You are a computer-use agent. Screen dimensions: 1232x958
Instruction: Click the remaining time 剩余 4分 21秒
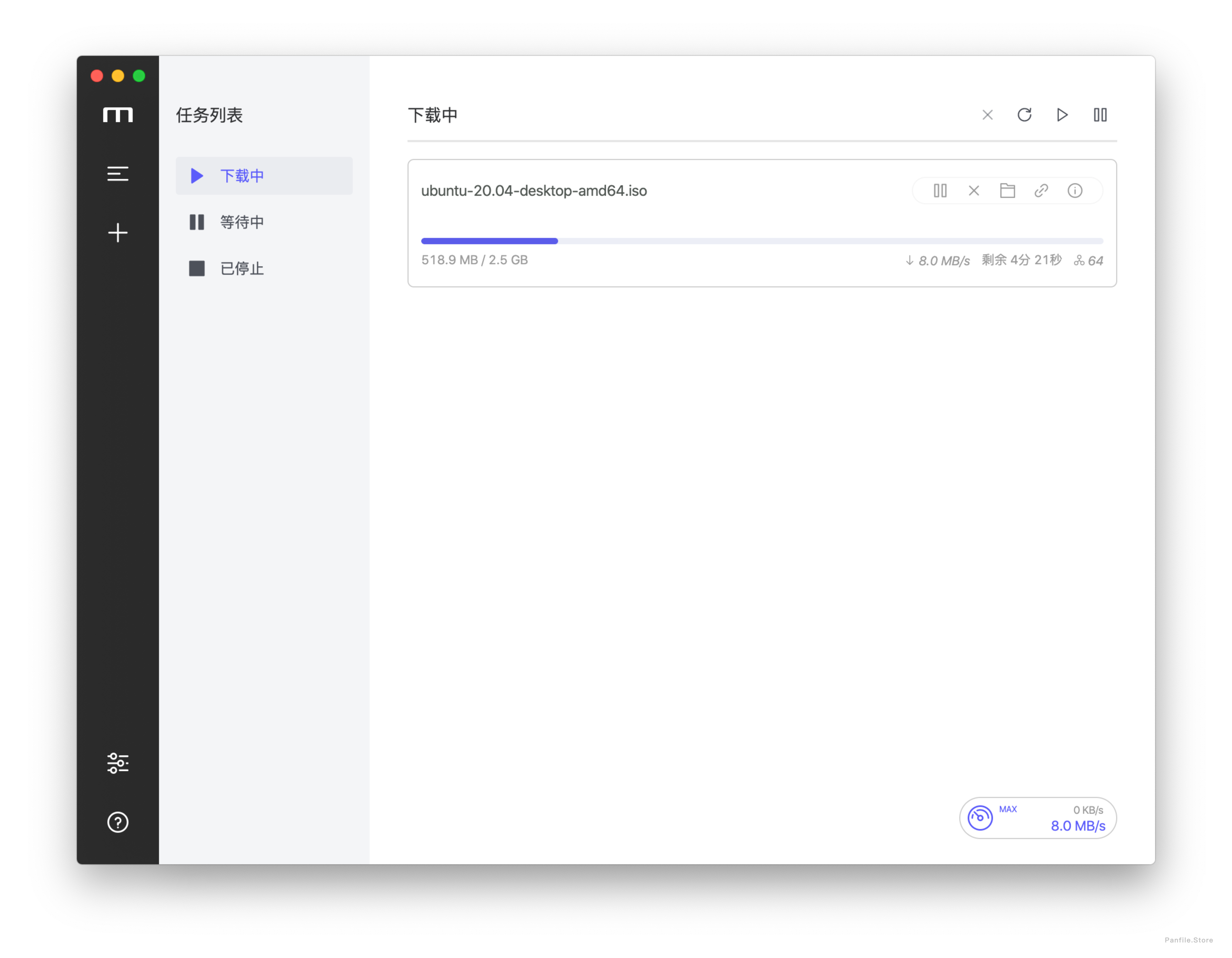coord(1022,260)
